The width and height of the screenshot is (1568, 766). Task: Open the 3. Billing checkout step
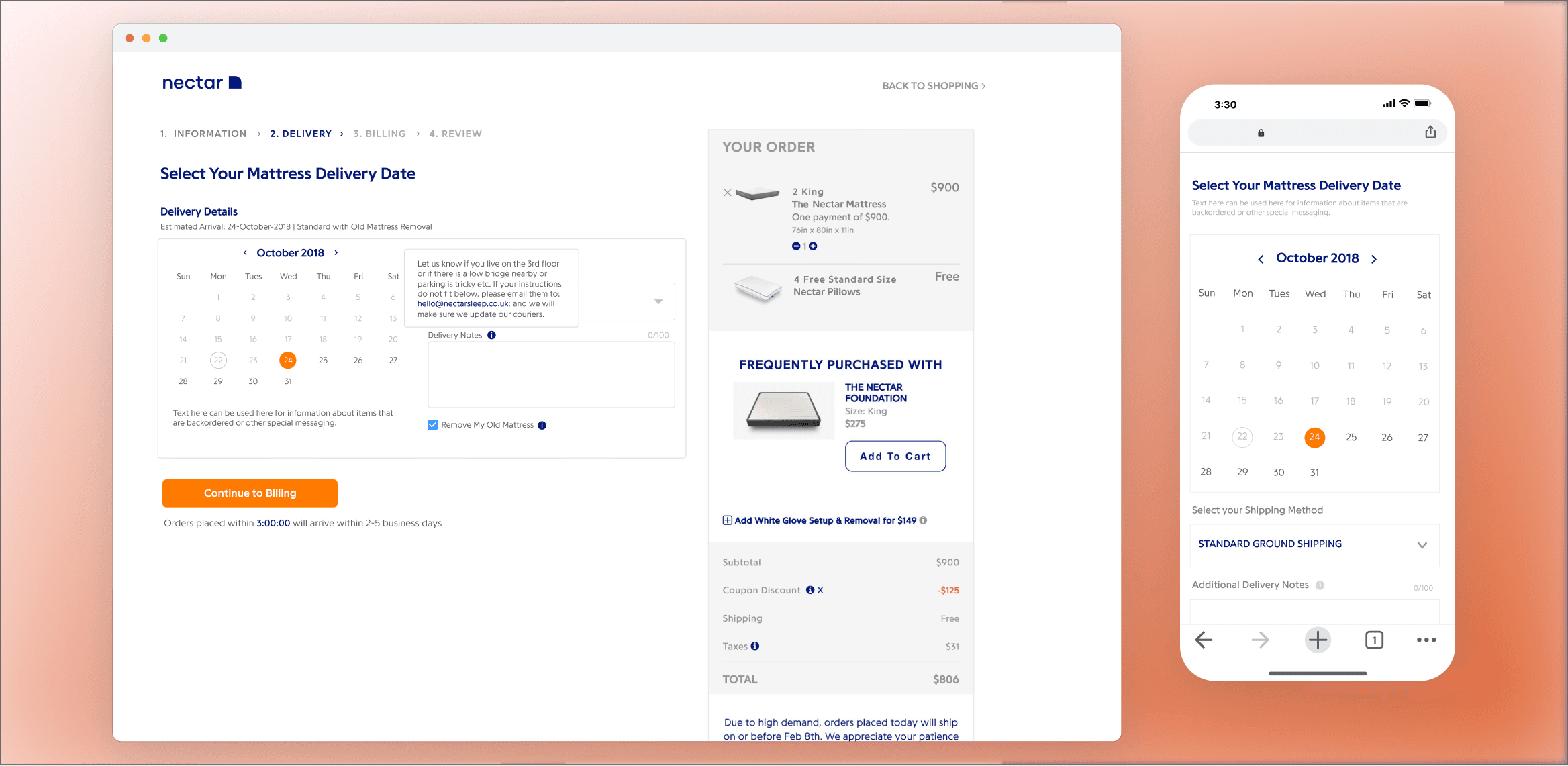point(379,134)
